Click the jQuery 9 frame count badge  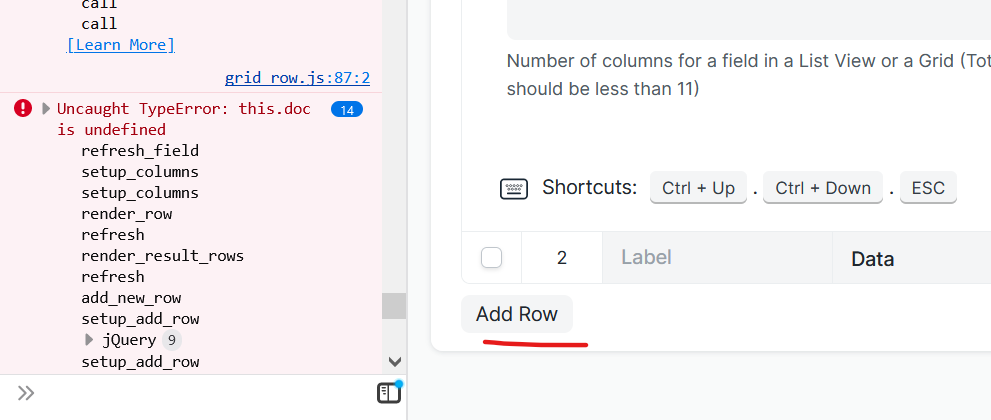pyautogui.click(x=172, y=340)
